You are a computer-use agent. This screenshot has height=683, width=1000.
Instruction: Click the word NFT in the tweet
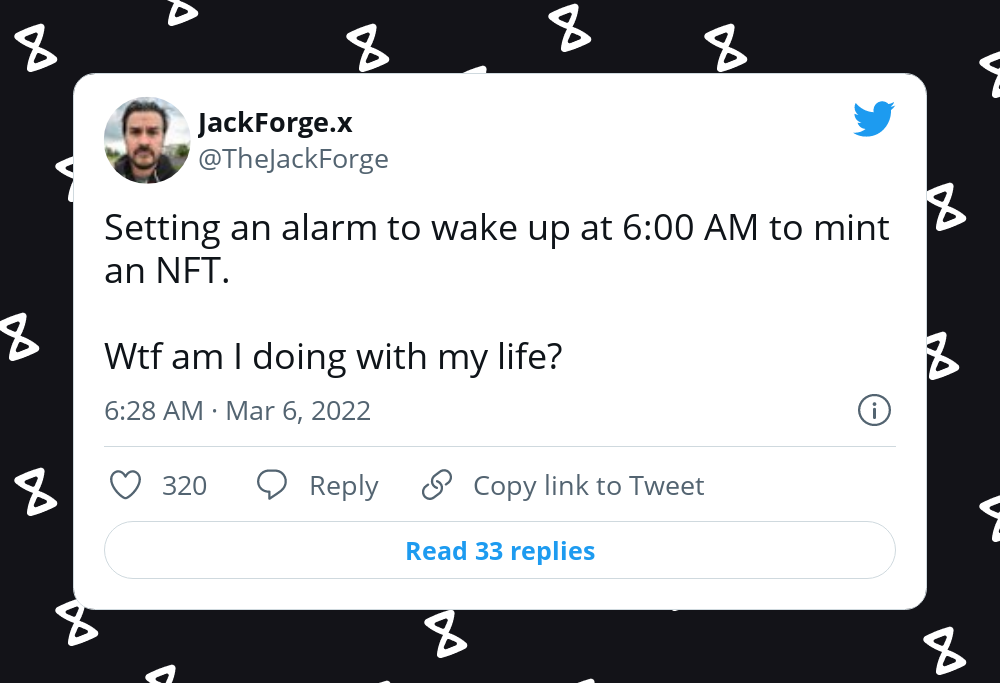point(190,270)
